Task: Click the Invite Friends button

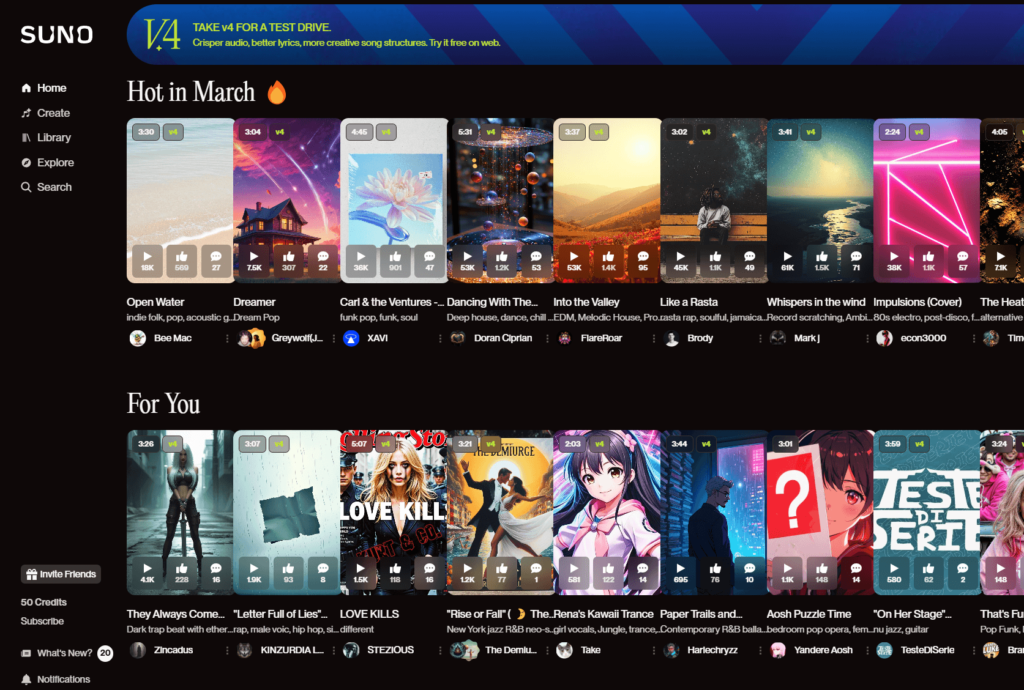Action: coord(61,574)
